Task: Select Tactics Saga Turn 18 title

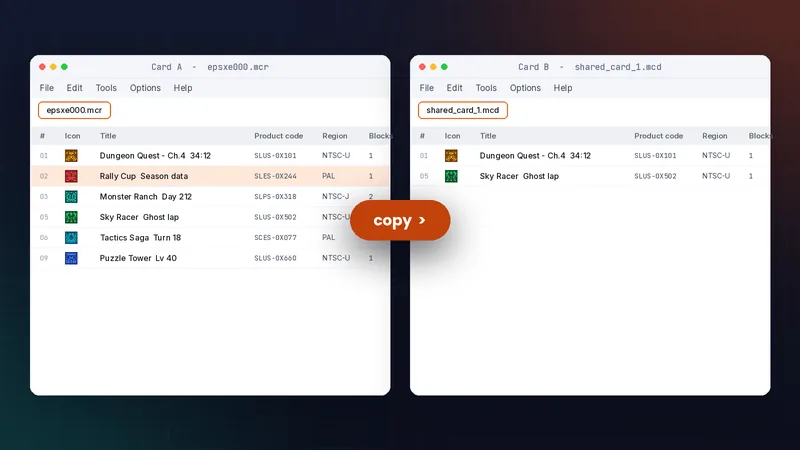Action: click(x=140, y=237)
